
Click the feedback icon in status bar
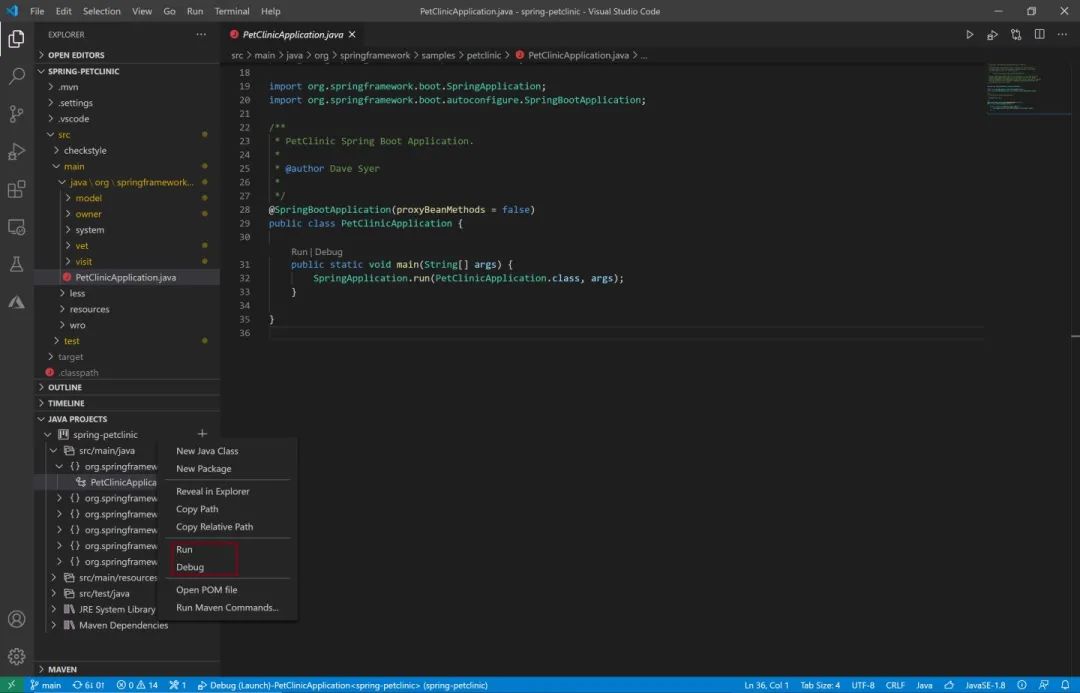[x=1043, y=685]
